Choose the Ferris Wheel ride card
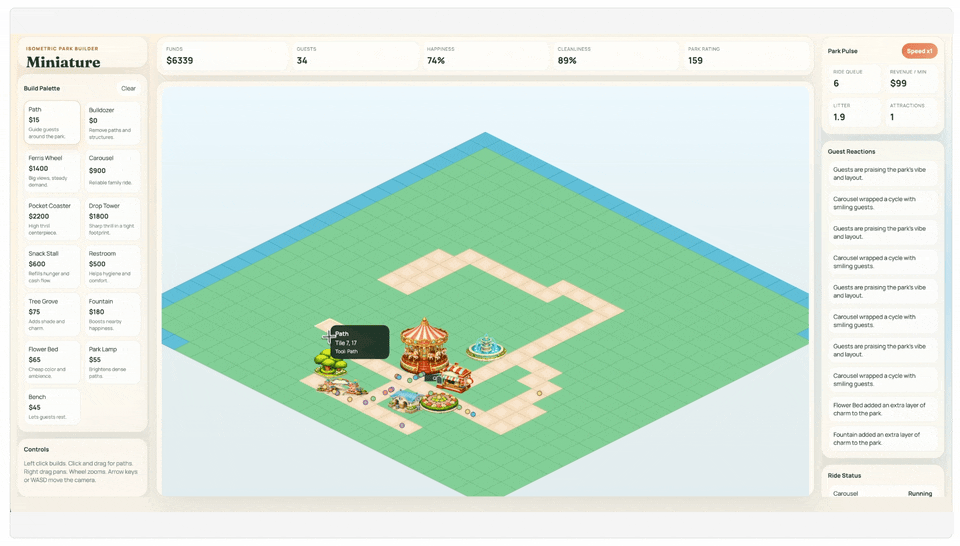This screenshot has height=546, width=960. pos(52,171)
